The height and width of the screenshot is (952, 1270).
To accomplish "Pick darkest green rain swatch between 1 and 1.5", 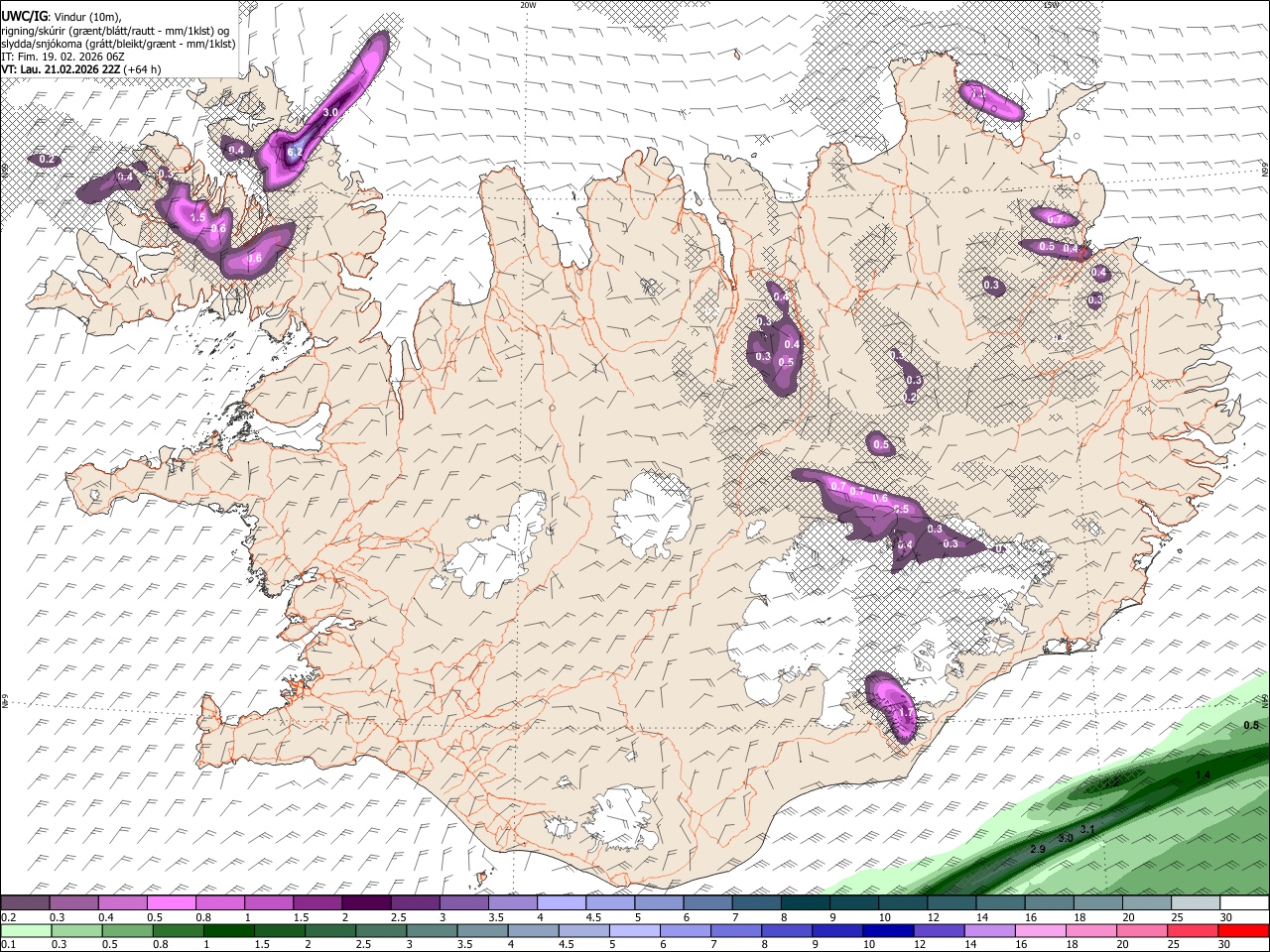I will [x=228, y=930].
